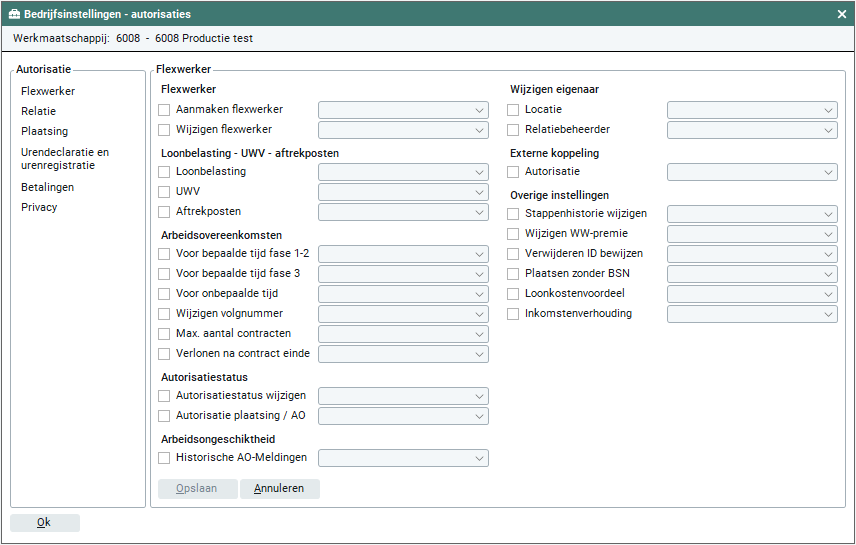Select Relatie in the Autorisatie list
856x545 pixels.
click(x=38, y=111)
